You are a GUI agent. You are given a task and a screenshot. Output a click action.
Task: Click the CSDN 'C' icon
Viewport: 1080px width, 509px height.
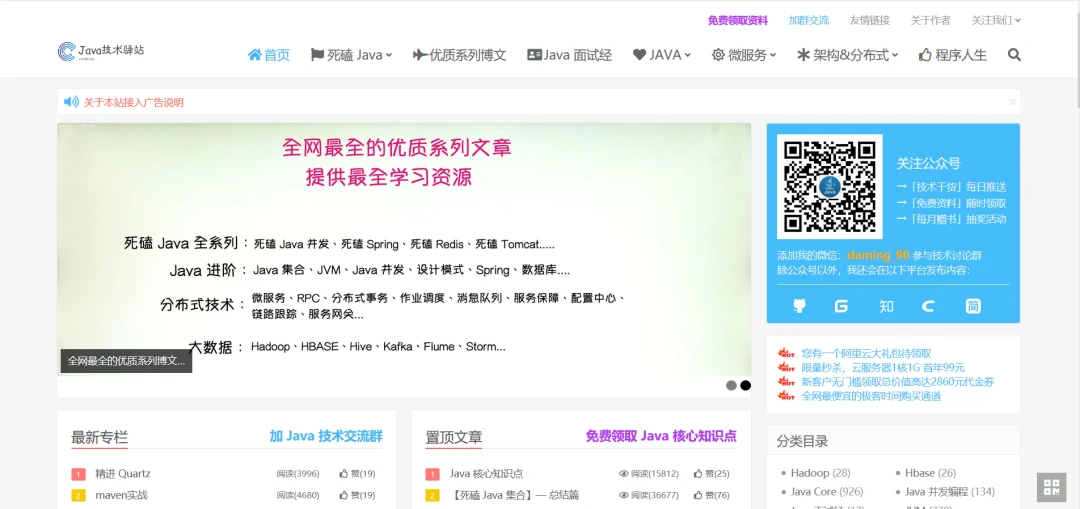(928, 306)
